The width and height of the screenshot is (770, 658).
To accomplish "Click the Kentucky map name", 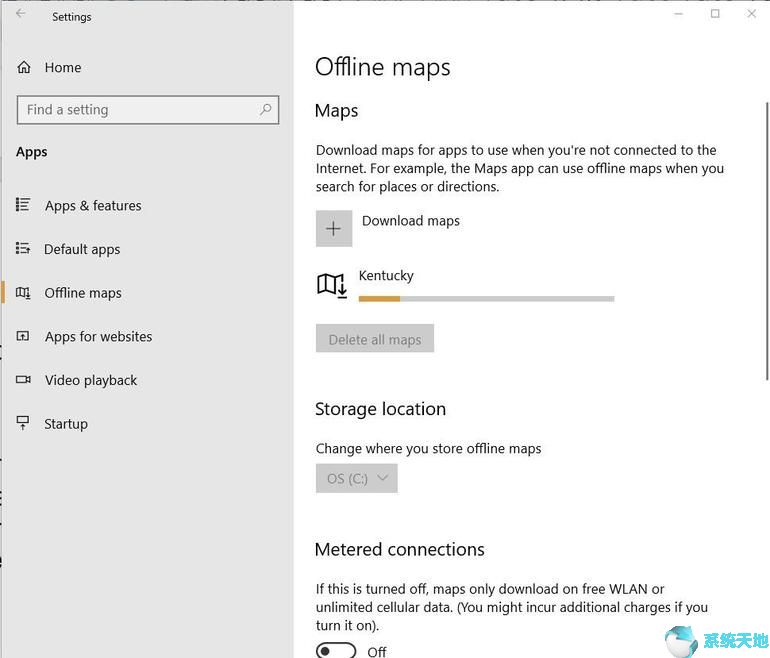I will [x=386, y=275].
